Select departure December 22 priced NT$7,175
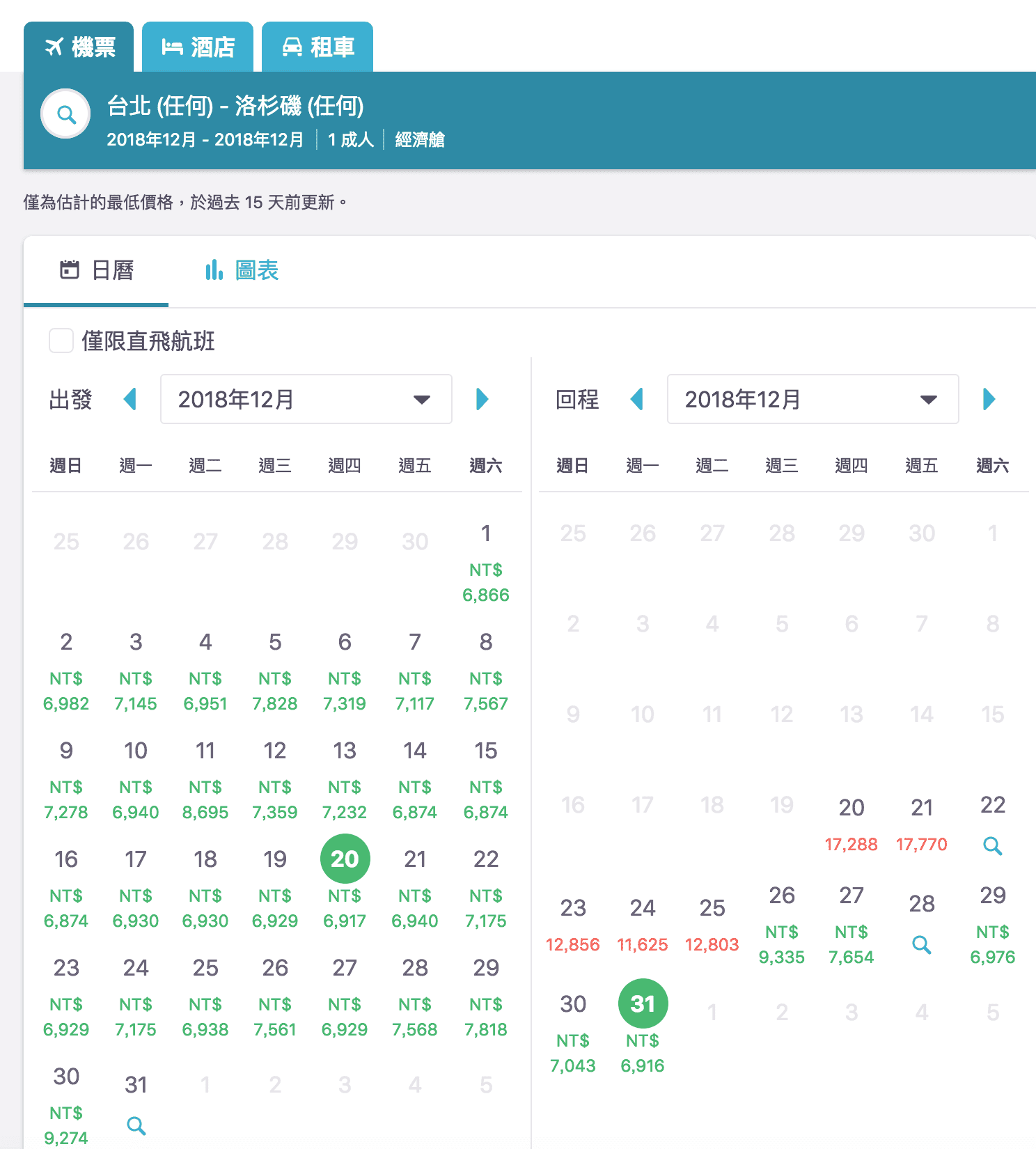This screenshot has height=1149, width=1036. pos(486,889)
